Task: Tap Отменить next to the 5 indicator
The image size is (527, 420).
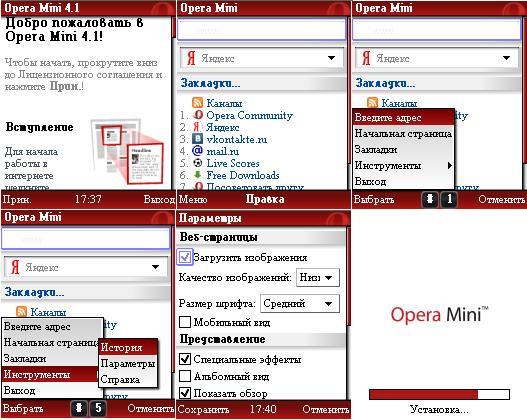Action: pyautogui.click(x=151, y=409)
